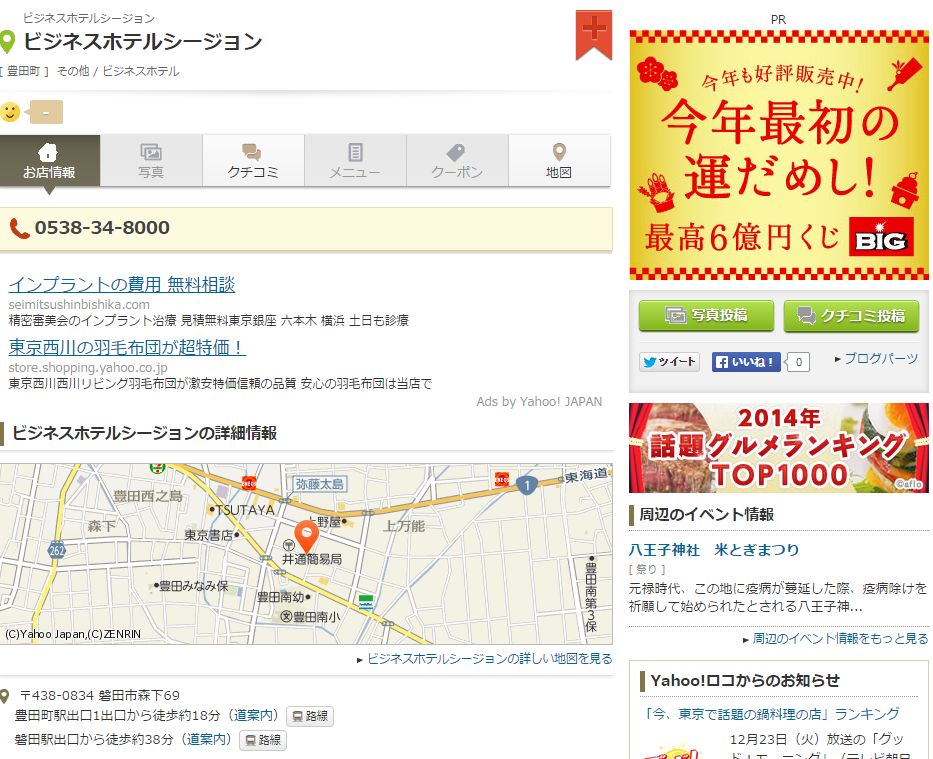Click the address pin icon beside 〒438-0834
Image resolution: width=933 pixels, height=759 pixels.
point(5,695)
